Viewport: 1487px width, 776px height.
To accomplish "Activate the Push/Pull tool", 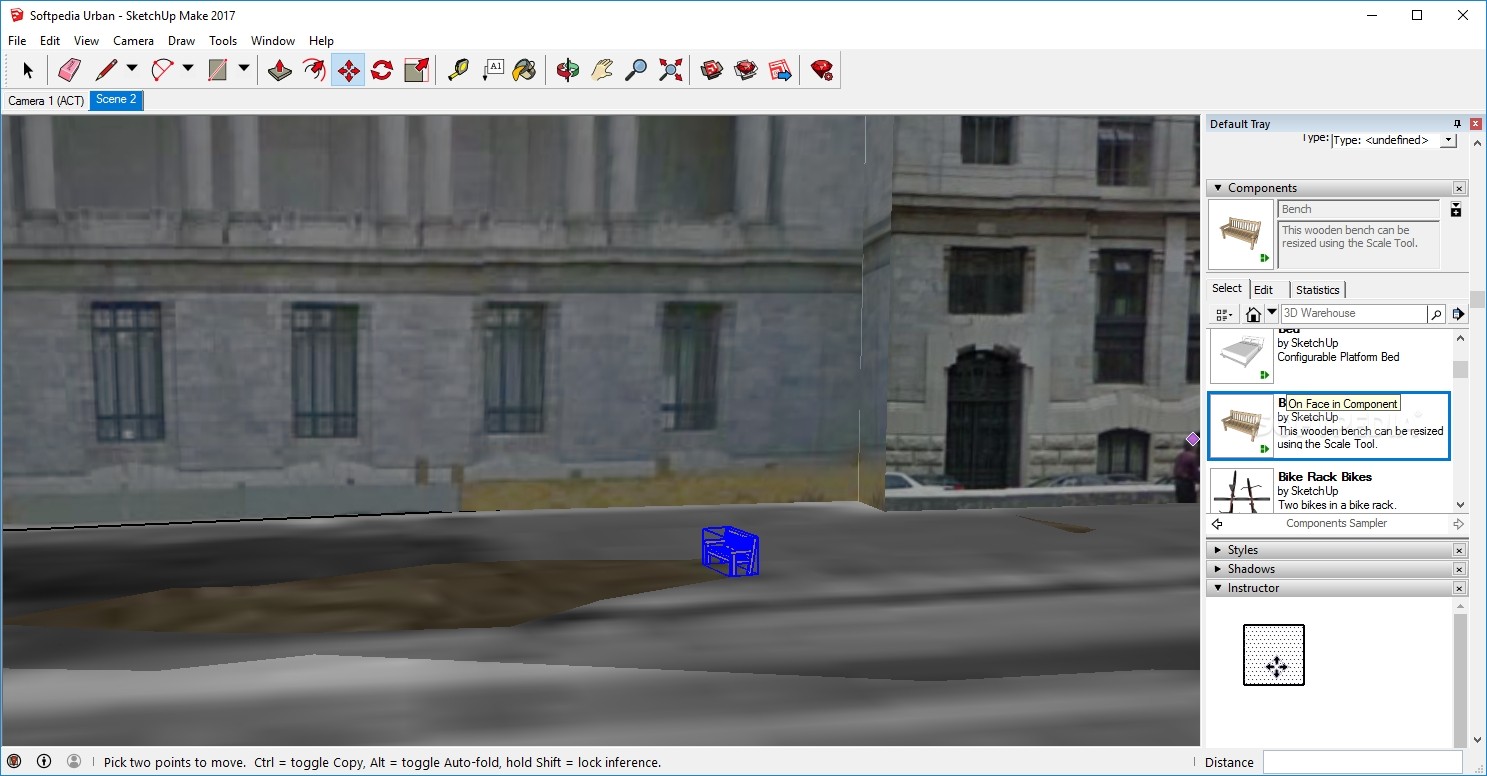I will pos(280,70).
